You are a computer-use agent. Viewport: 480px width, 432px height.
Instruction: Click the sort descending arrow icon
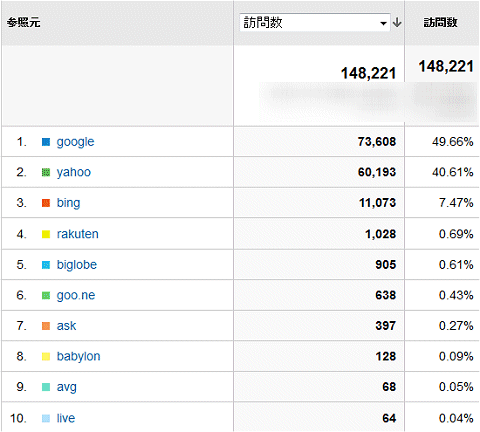click(x=397, y=23)
